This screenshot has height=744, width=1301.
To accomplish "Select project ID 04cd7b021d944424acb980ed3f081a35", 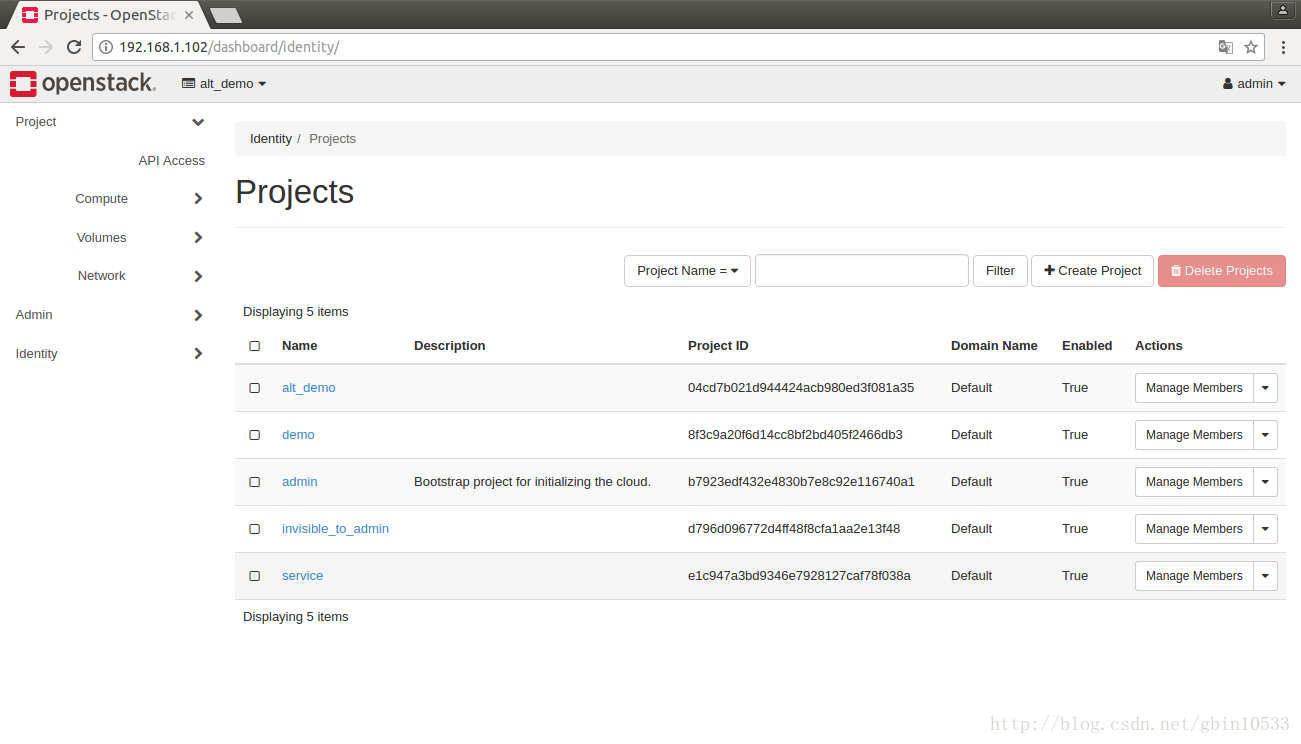I will pos(801,388).
